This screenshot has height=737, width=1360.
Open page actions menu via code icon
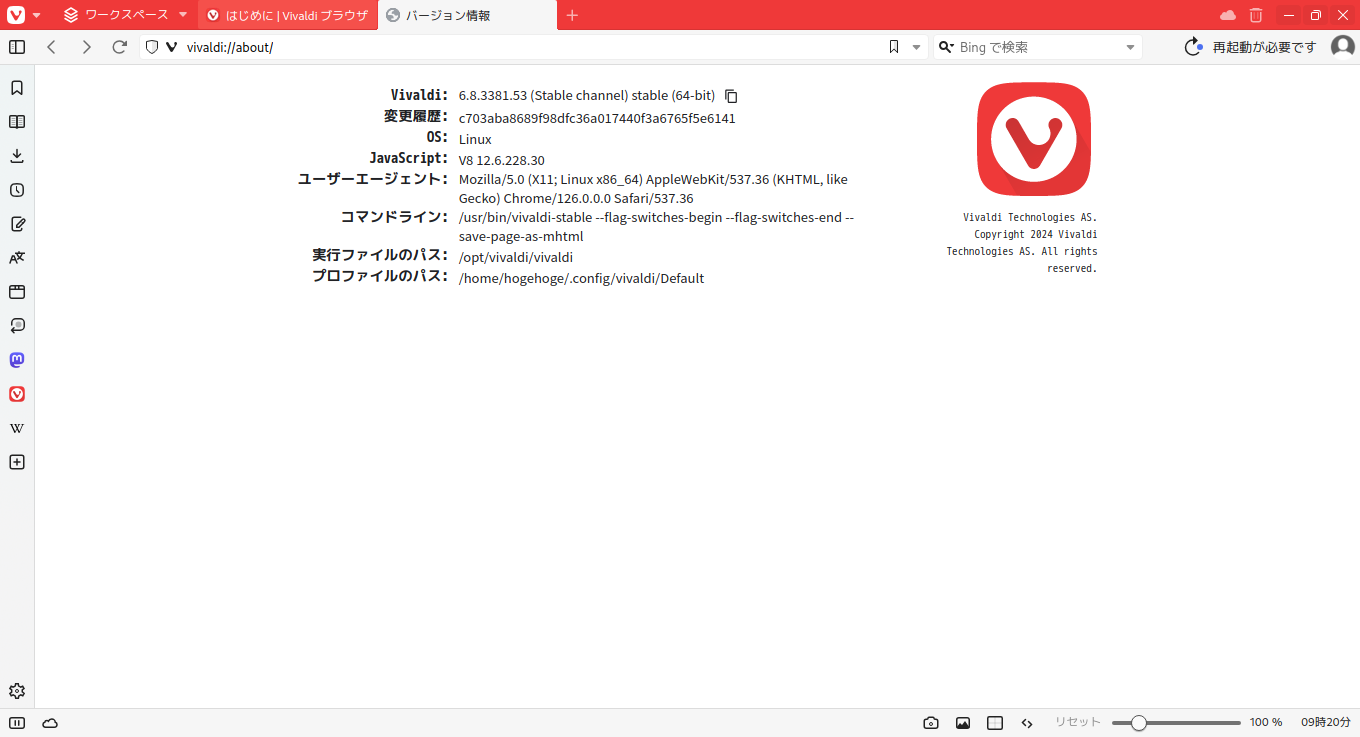(1027, 722)
